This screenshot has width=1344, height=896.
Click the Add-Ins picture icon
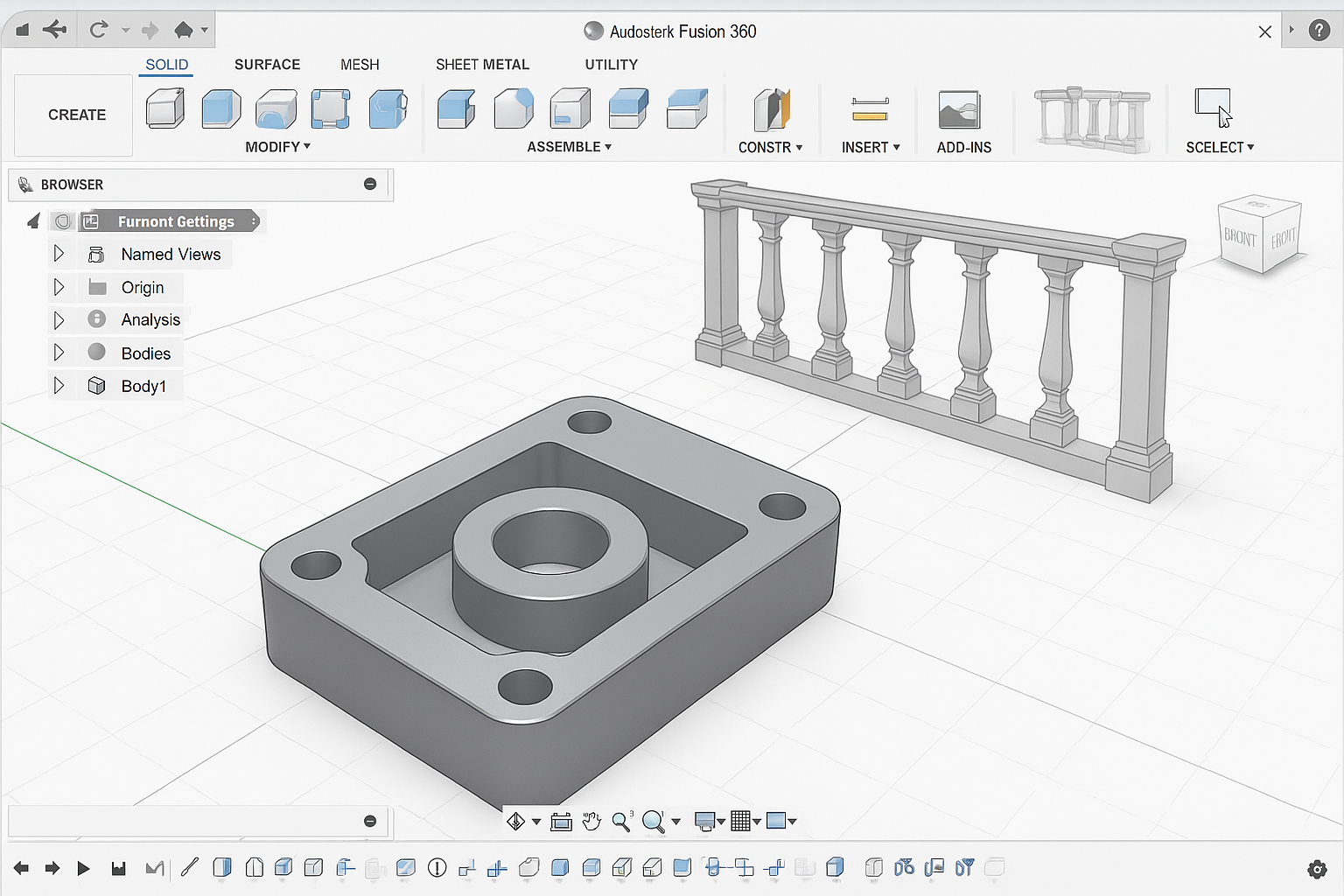(x=959, y=110)
